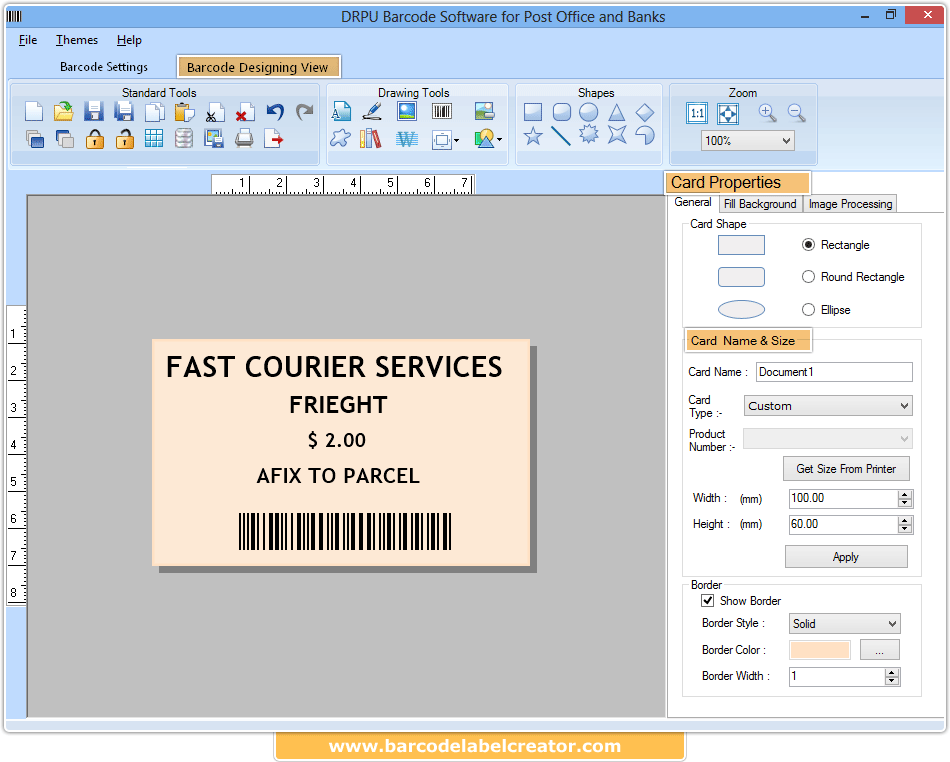Screen dimensions: 950x762
Task: Draw a five-point star shape
Action: point(533,136)
